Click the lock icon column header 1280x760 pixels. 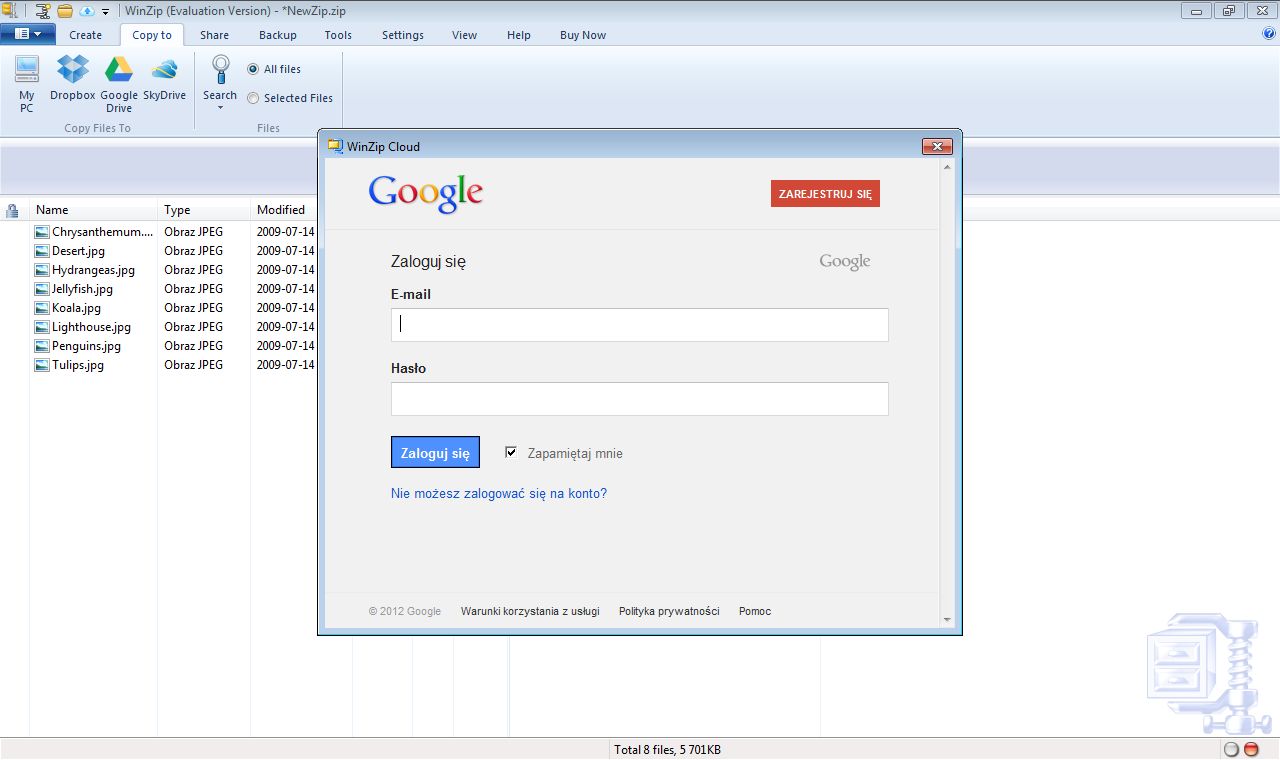coord(12,210)
